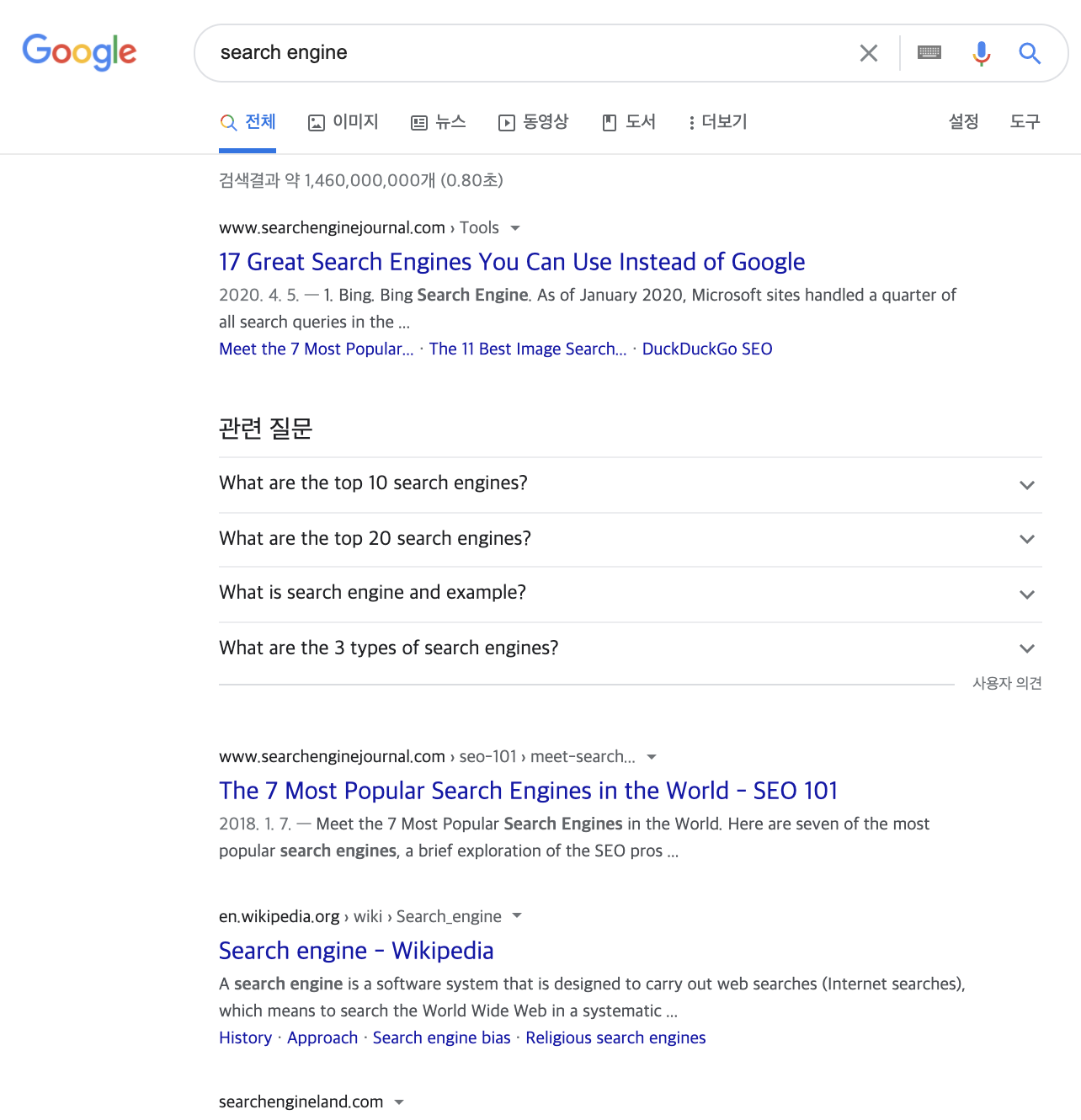Viewport: 1081px width, 1120px height.
Task: Click the 동영상 tab play icon
Action: tap(507, 123)
